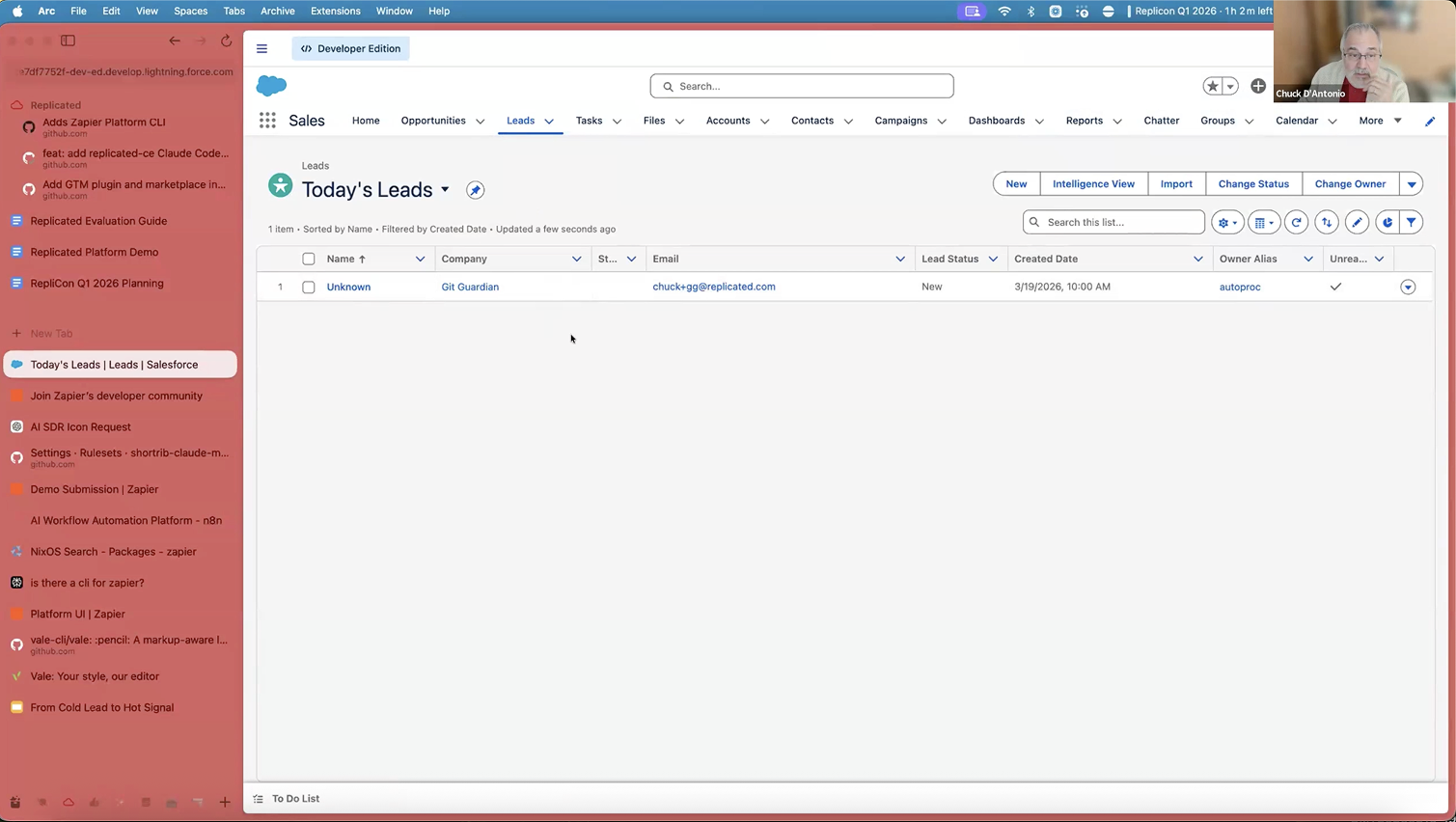Open the Arc Spaces menu

pyautogui.click(x=190, y=11)
